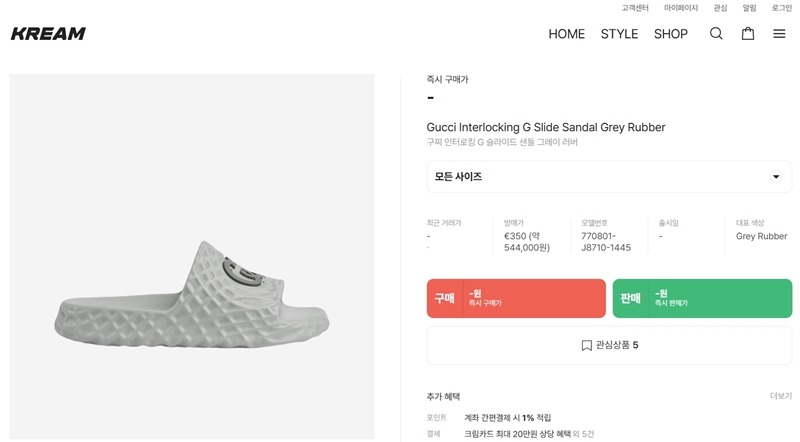Expand 더보기 for additional benefits
This screenshot has width=800, height=442.
point(780,396)
